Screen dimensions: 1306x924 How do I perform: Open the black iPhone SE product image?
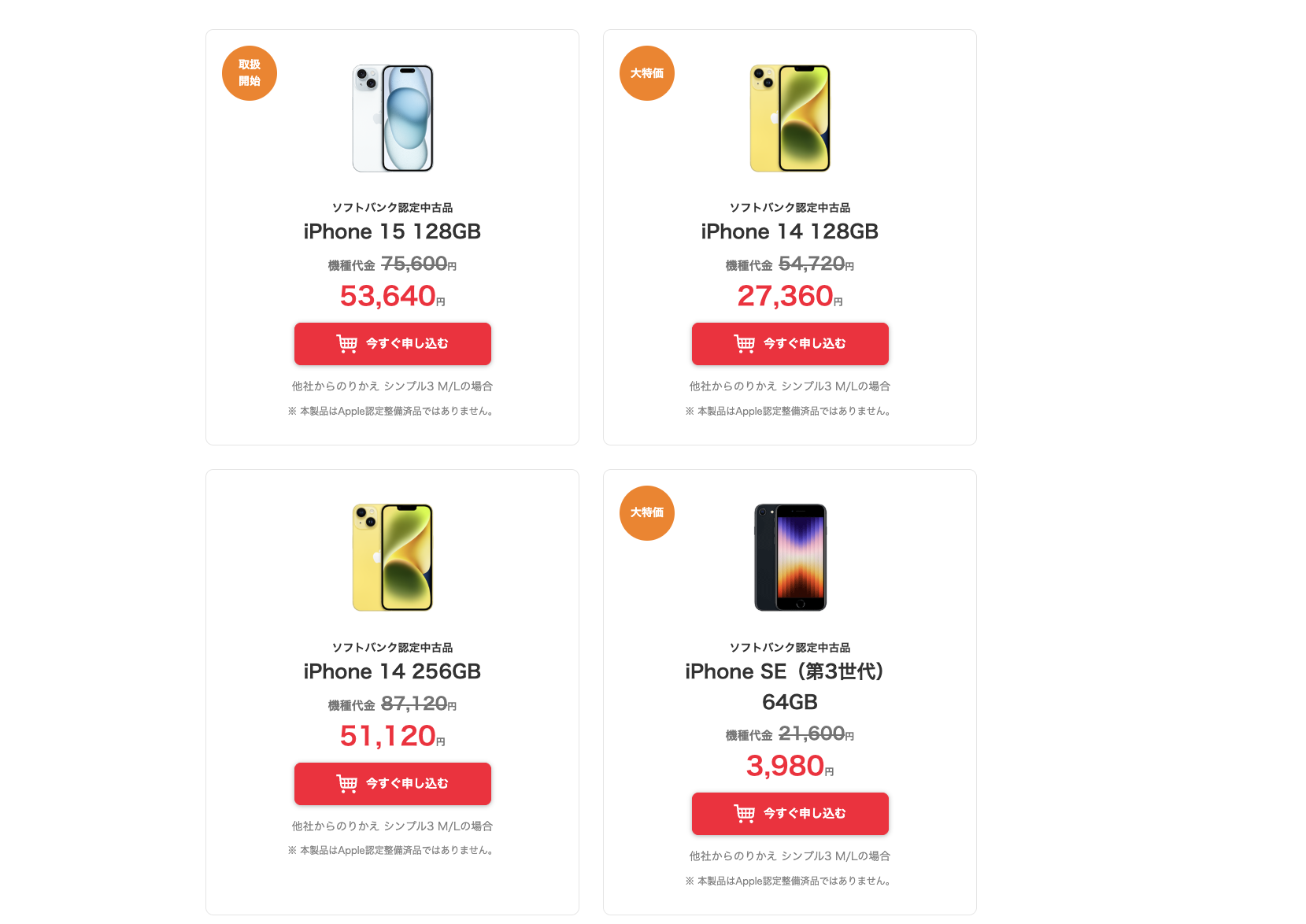790,557
